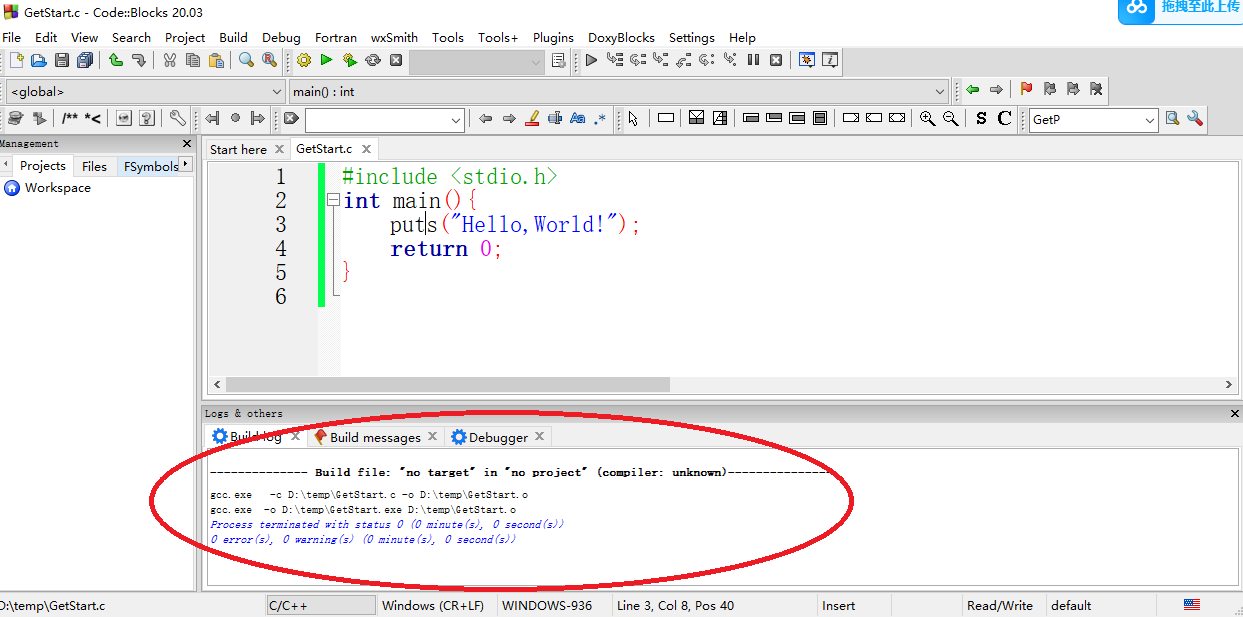
Task: Click the Rebuild icon
Action: [x=373, y=59]
